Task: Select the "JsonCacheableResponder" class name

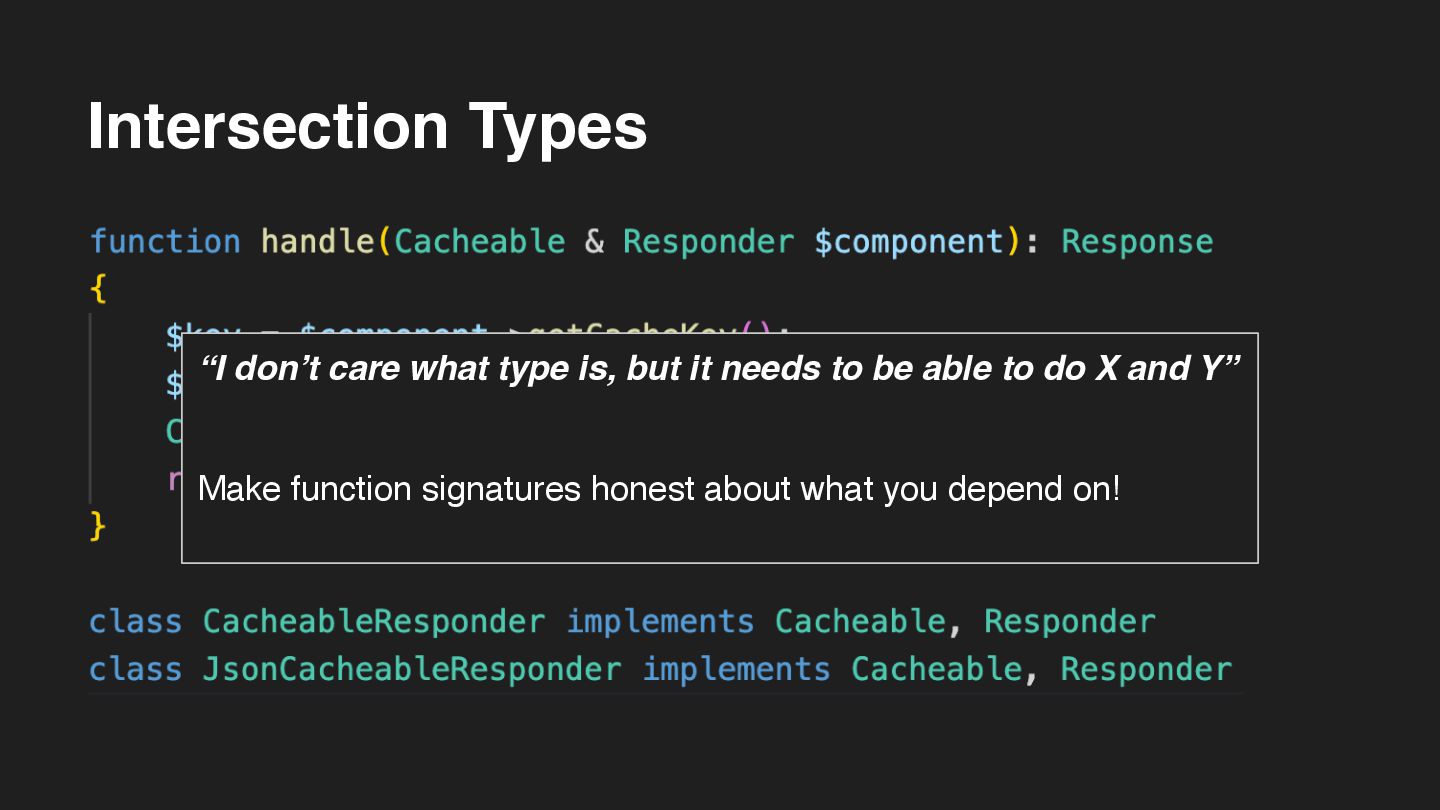Action: pyautogui.click(x=412, y=669)
